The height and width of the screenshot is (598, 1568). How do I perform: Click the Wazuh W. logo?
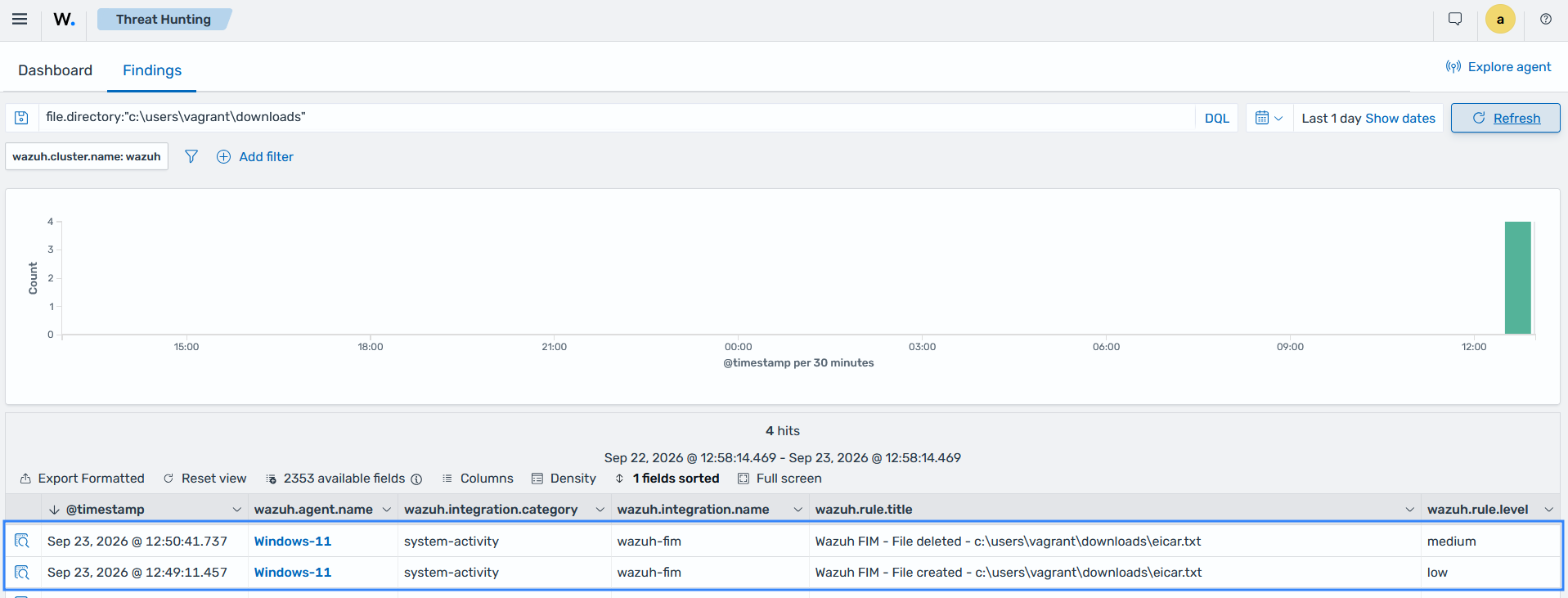pyautogui.click(x=65, y=20)
